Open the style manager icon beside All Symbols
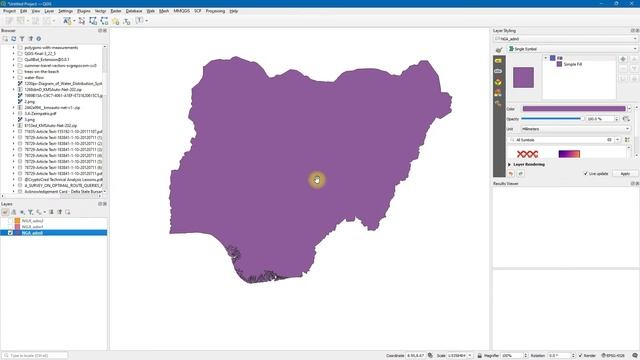The image size is (640, 360). click(x=627, y=140)
